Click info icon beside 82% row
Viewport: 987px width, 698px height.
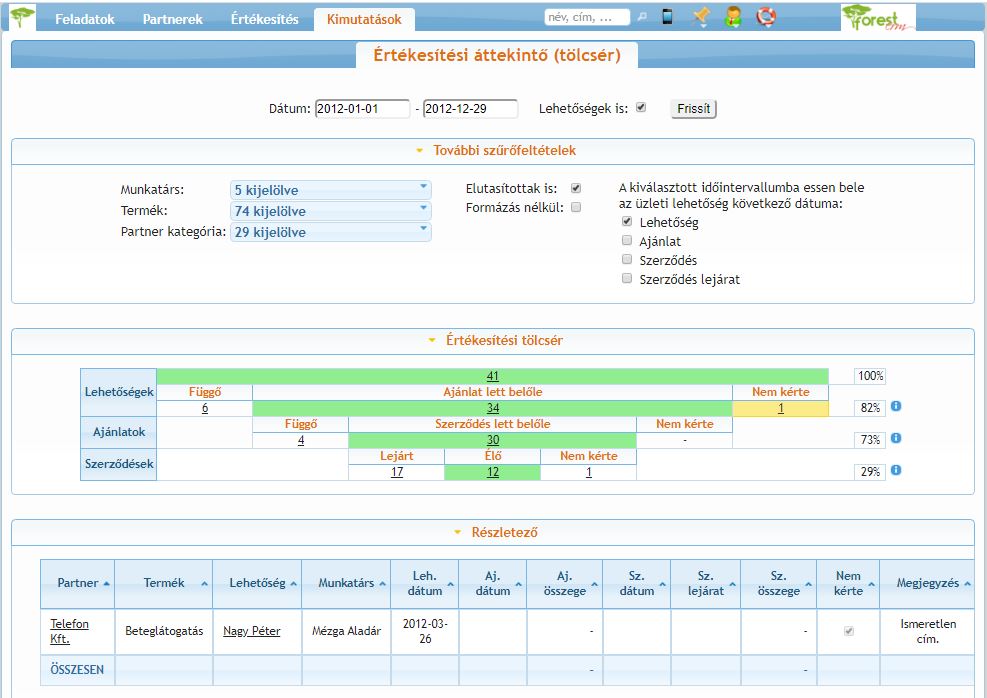pyautogui.click(x=896, y=407)
